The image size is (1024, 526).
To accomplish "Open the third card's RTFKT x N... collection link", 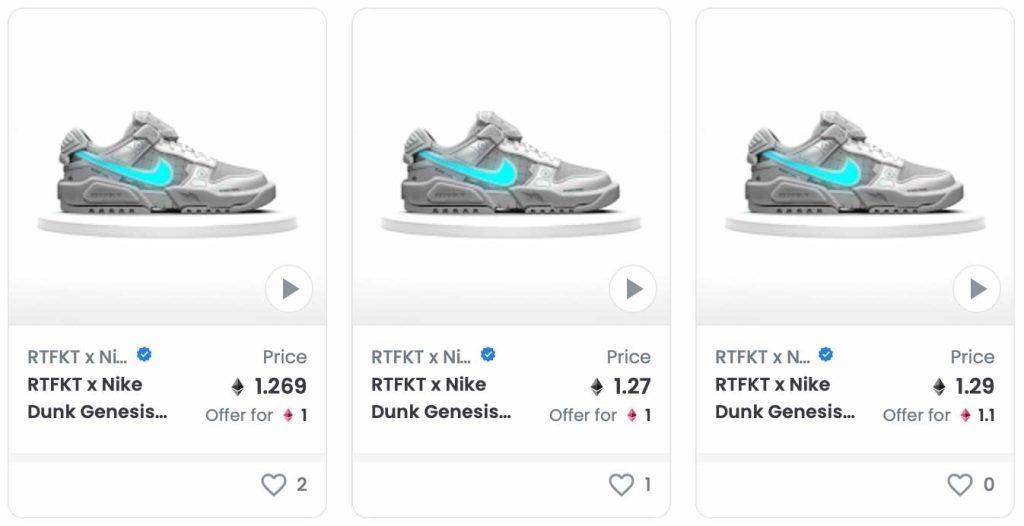I will [x=763, y=357].
